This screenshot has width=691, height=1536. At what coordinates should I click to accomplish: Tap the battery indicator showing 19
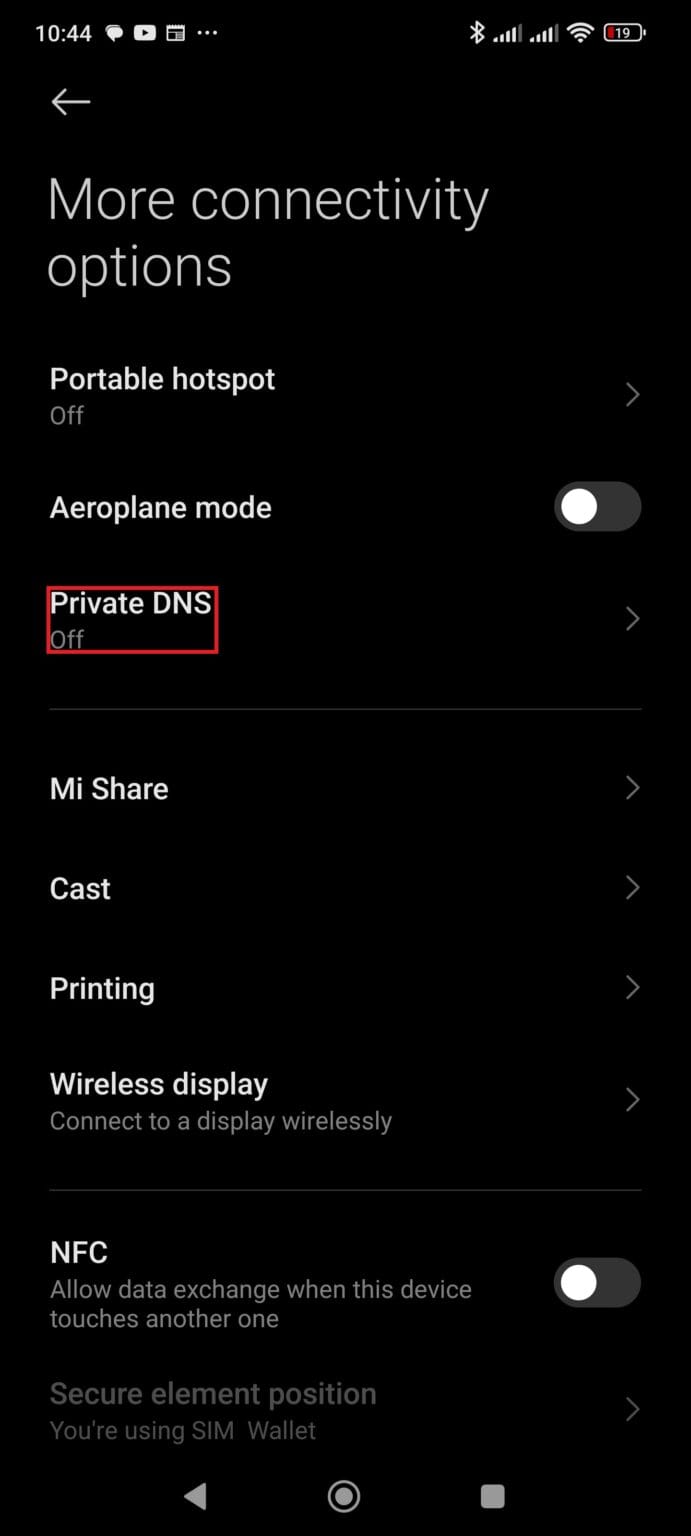(x=623, y=32)
